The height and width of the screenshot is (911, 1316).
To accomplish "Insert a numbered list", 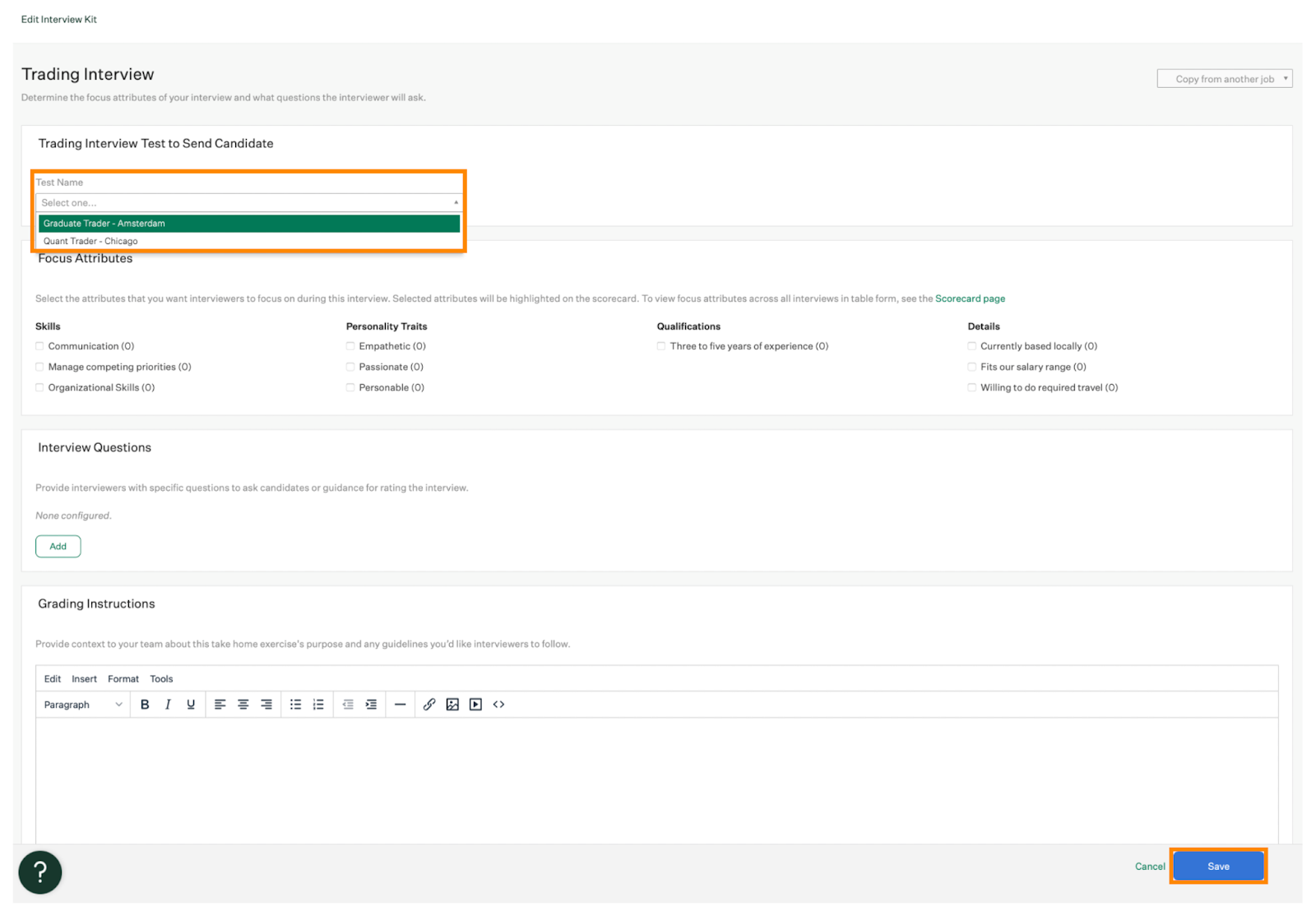I will [318, 705].
